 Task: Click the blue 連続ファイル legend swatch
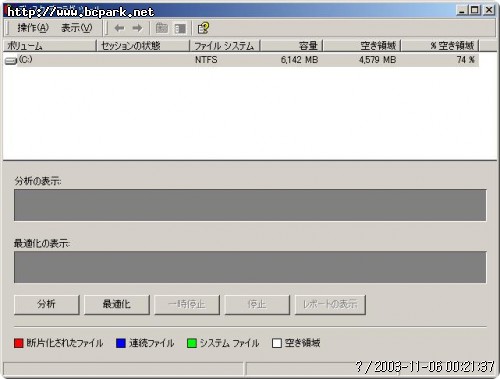pyautogui.click(x=121, y=343)
